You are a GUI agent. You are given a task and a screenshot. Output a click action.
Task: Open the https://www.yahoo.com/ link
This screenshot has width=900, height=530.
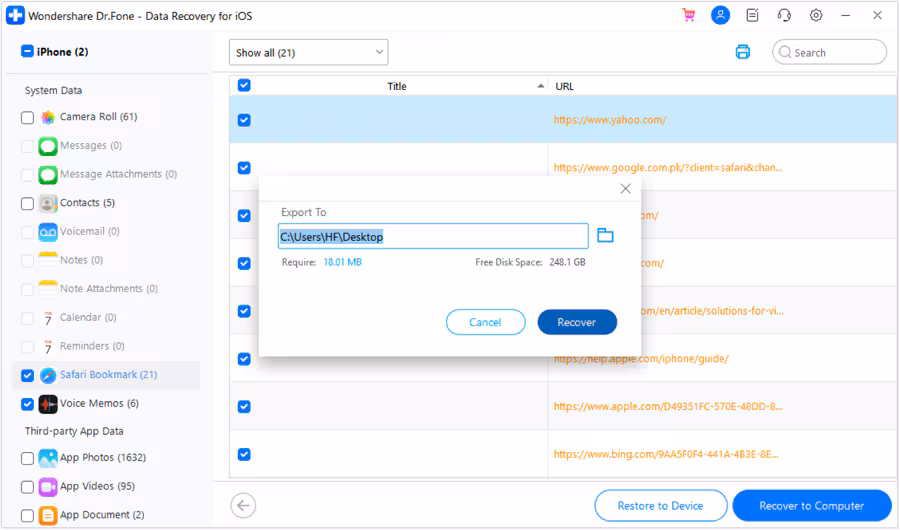610,120
